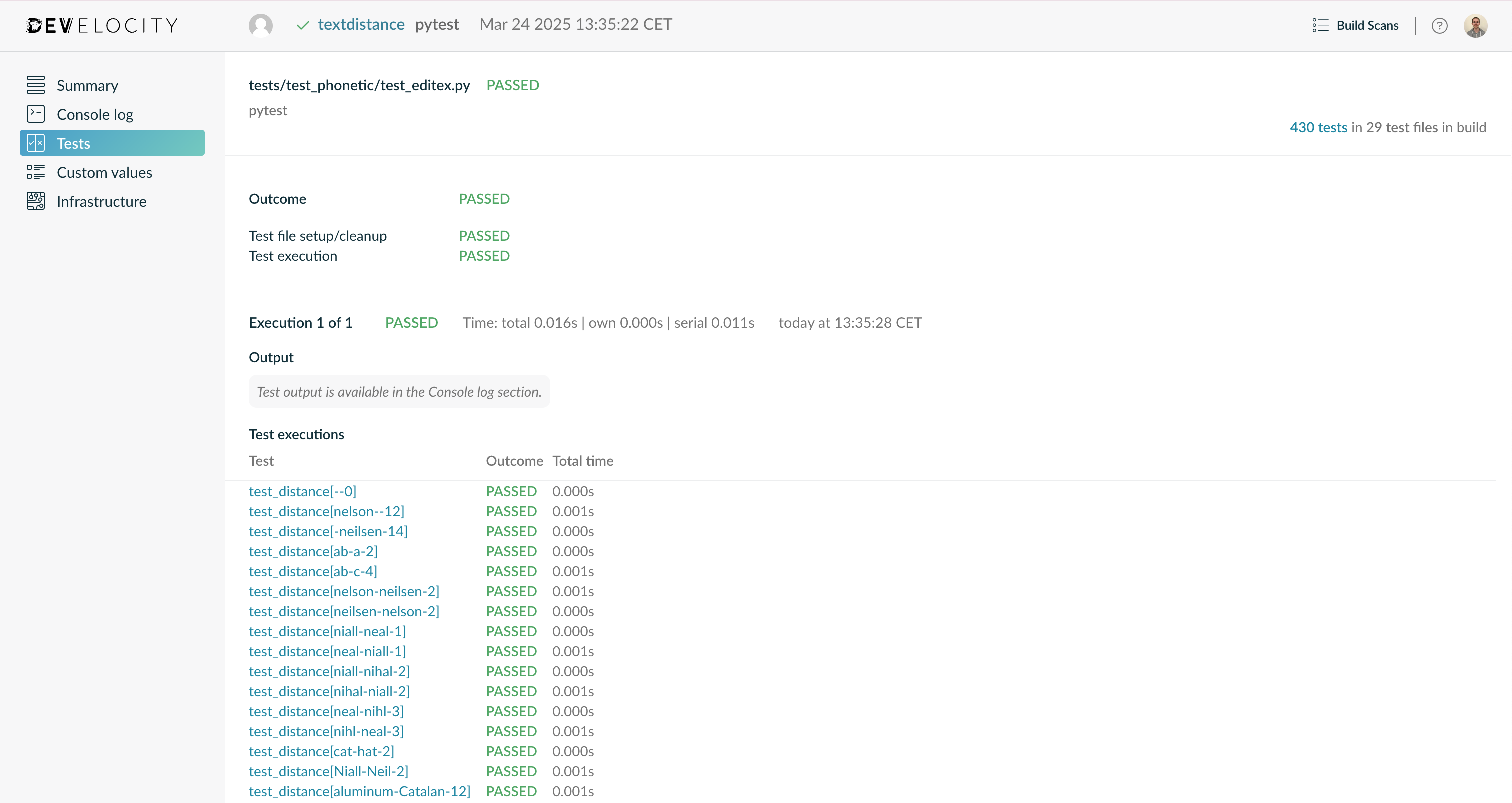This screenshot has height=803, width=1512.
Task: View all 430 tests in build
Action: 1319,127
